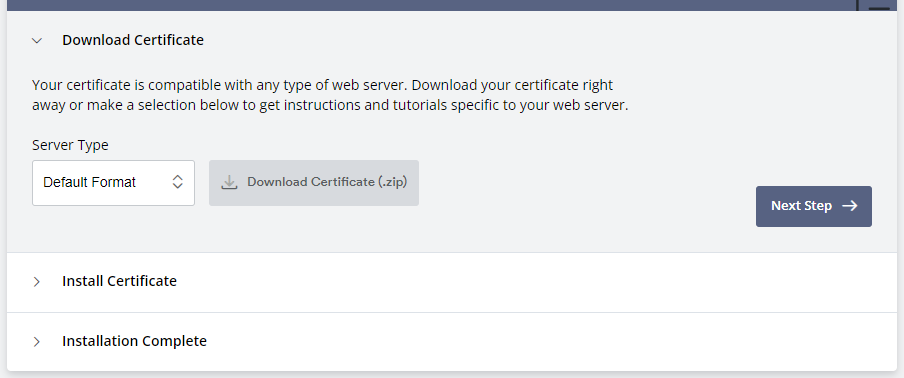
Task: Click the Installation Complete heading
Action: (x=134, y=341)
